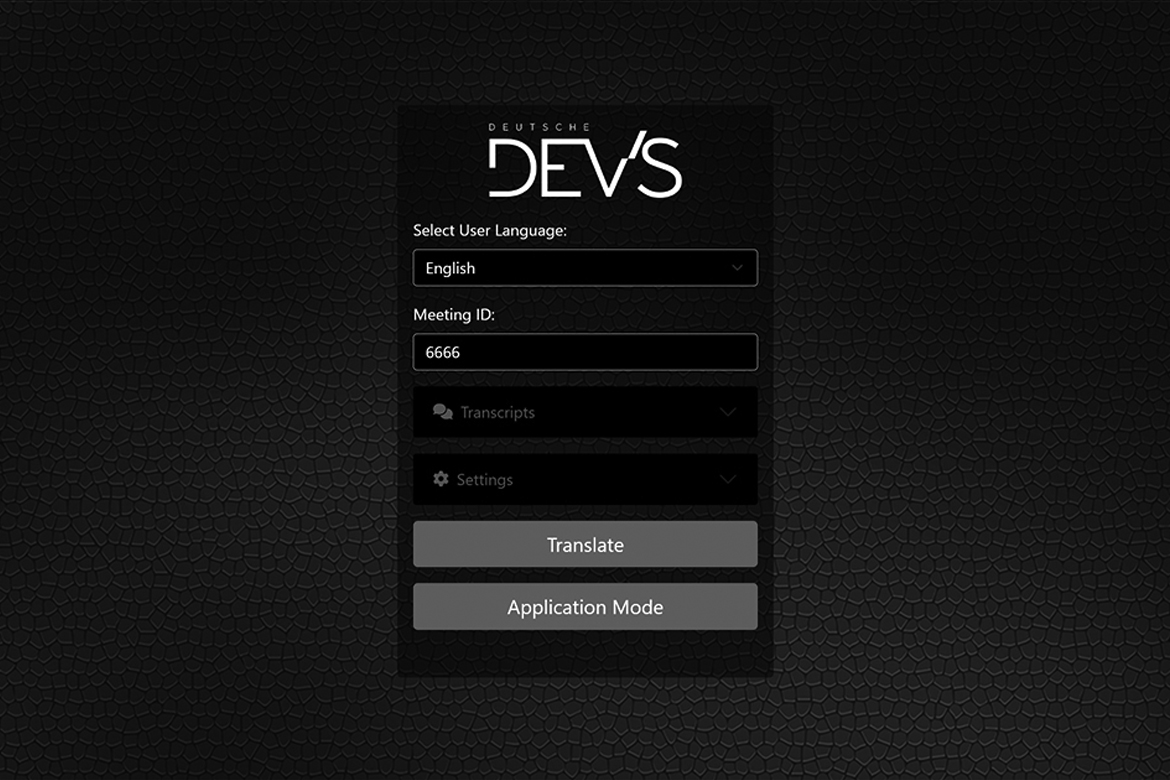1170x780 pixels.
Task: Click the Settings gear icon
Action: pos(441,479)
